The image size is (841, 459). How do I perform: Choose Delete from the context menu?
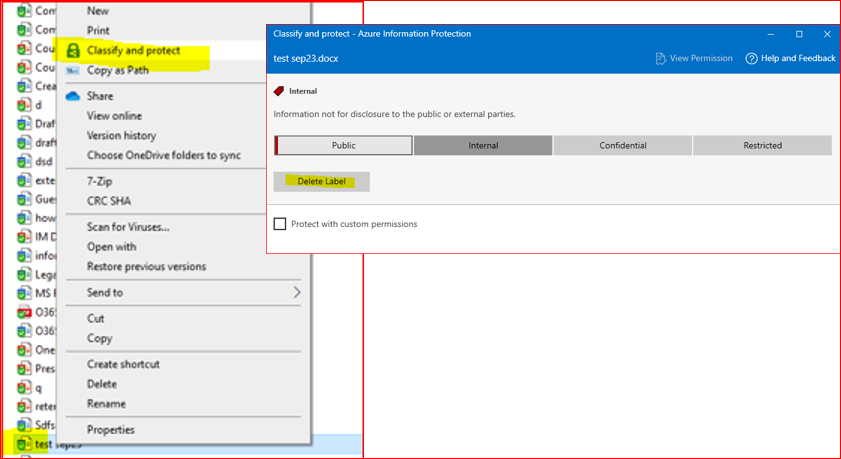102,384
